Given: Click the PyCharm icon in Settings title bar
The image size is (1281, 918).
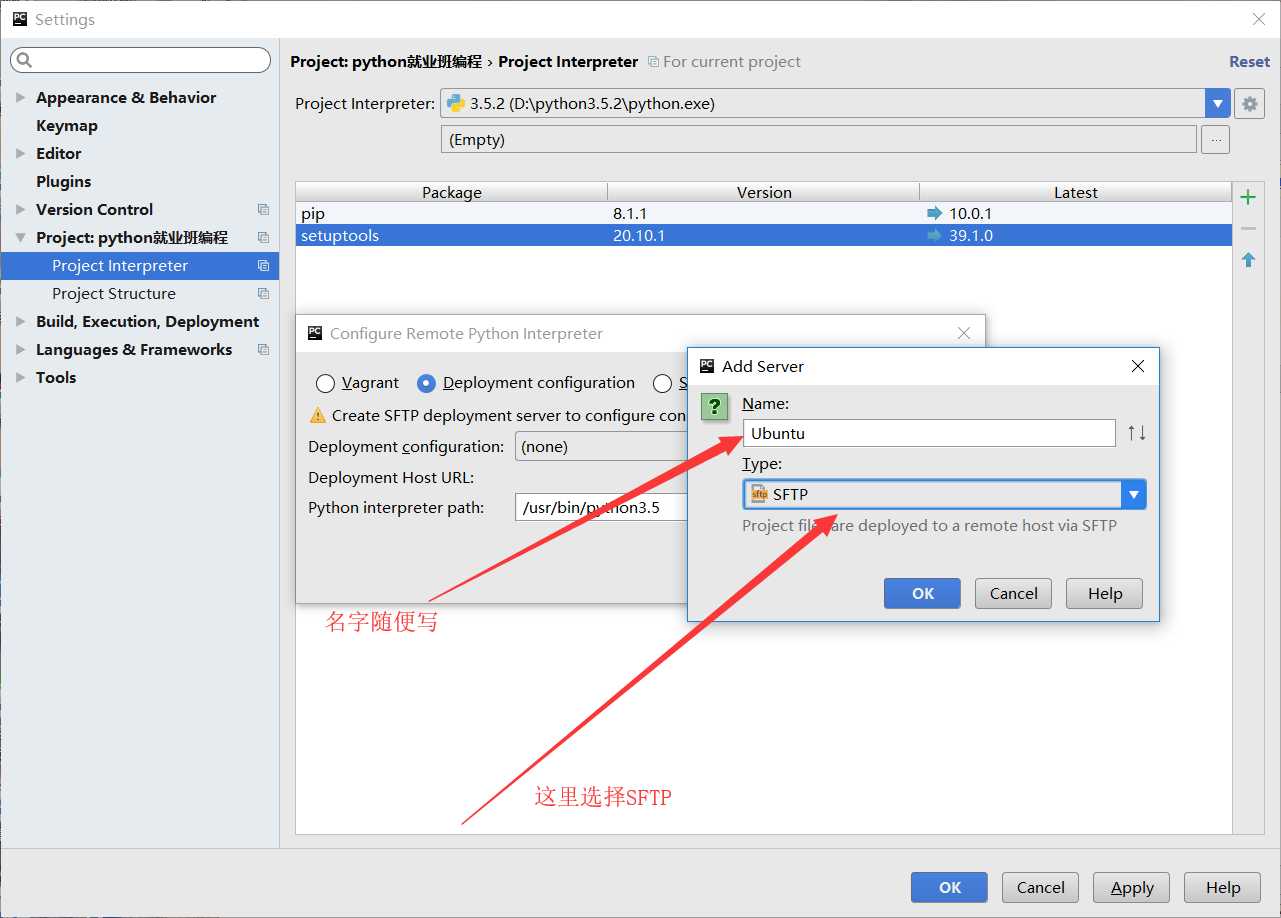Looking at the screenshot, I should click(x=20, y=19).
